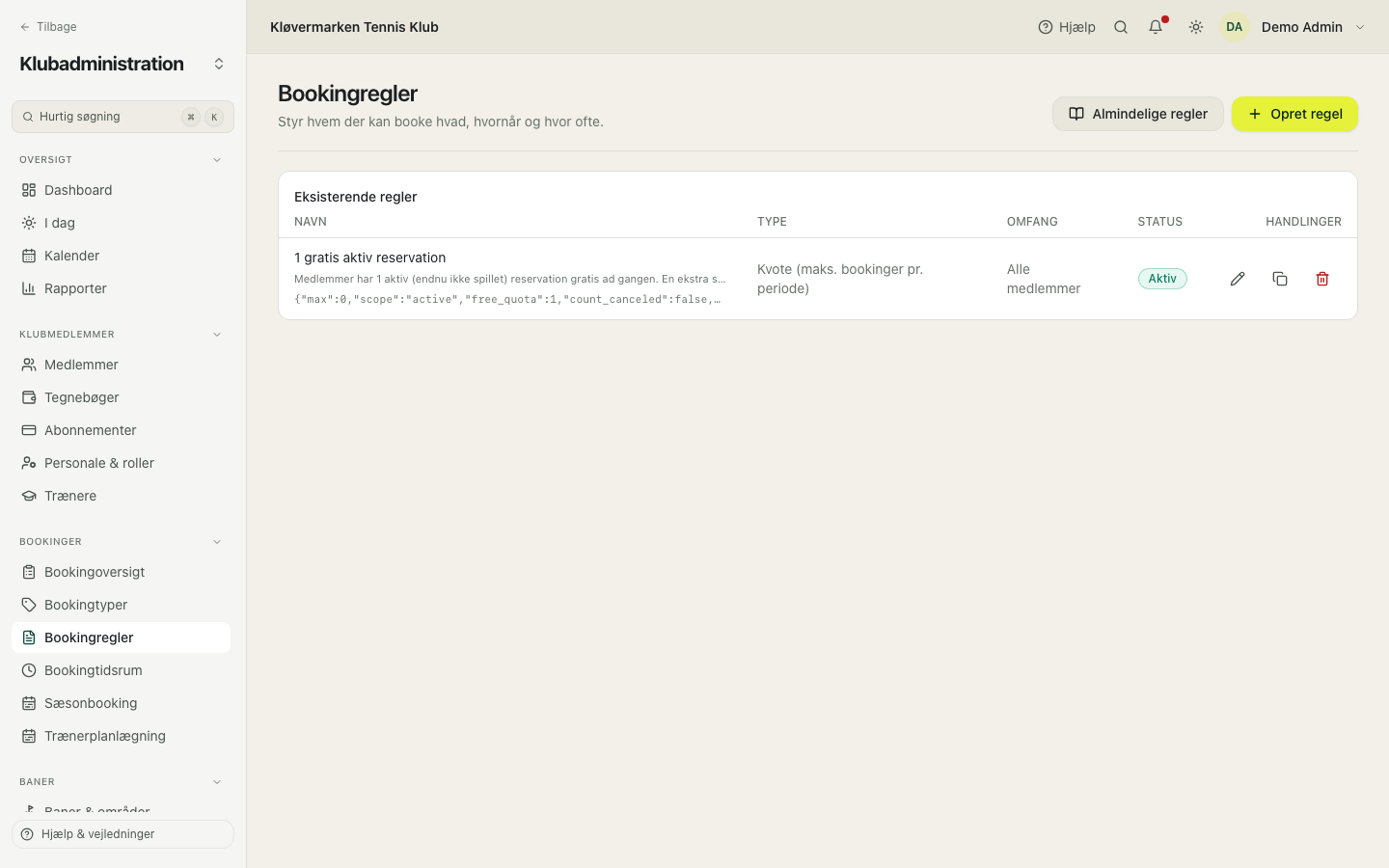The image size is (1389, 868).
Task: Open Rapporter in the sidebar
Action: click(121, 288)
